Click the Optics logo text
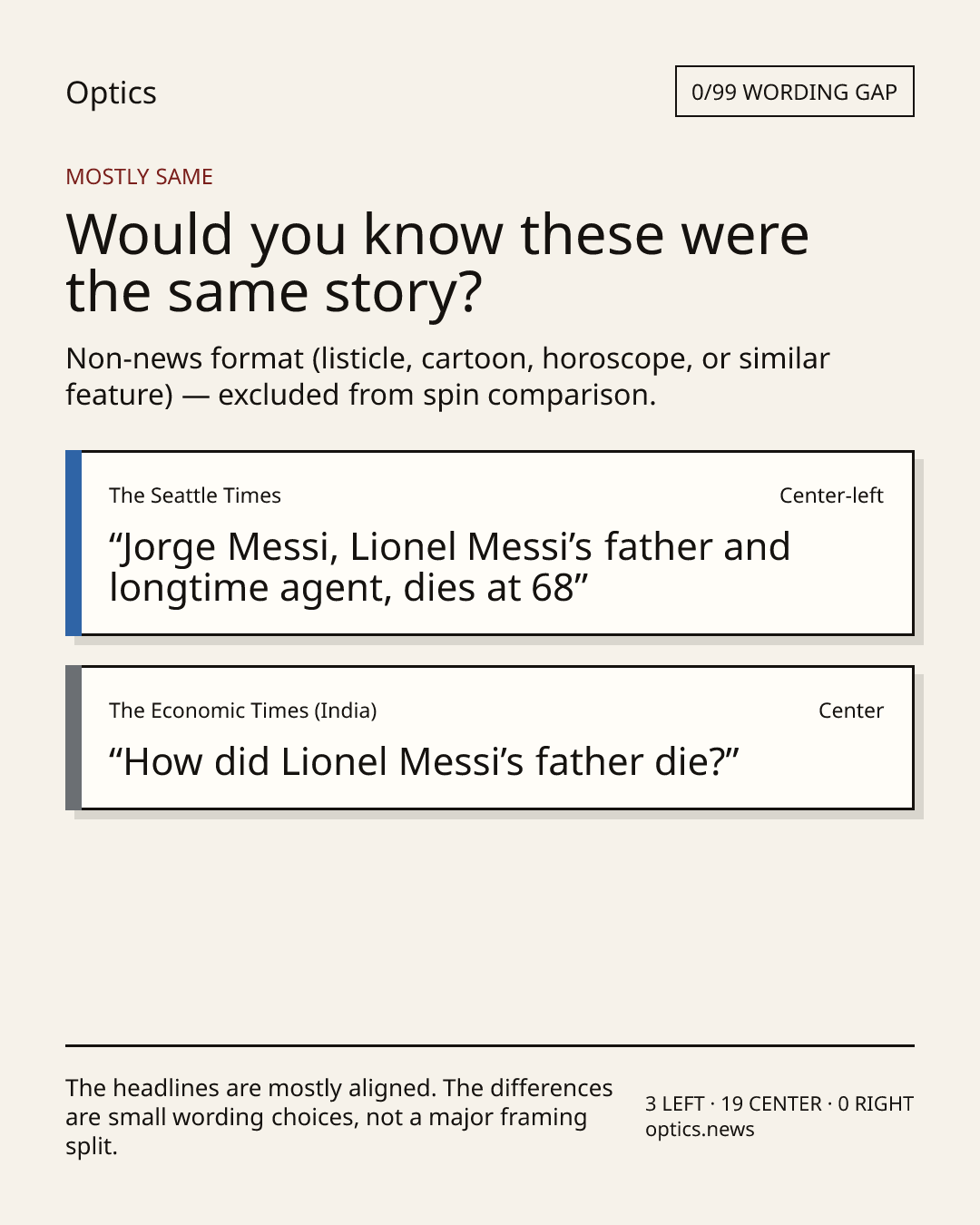 (x=111, y=93)
